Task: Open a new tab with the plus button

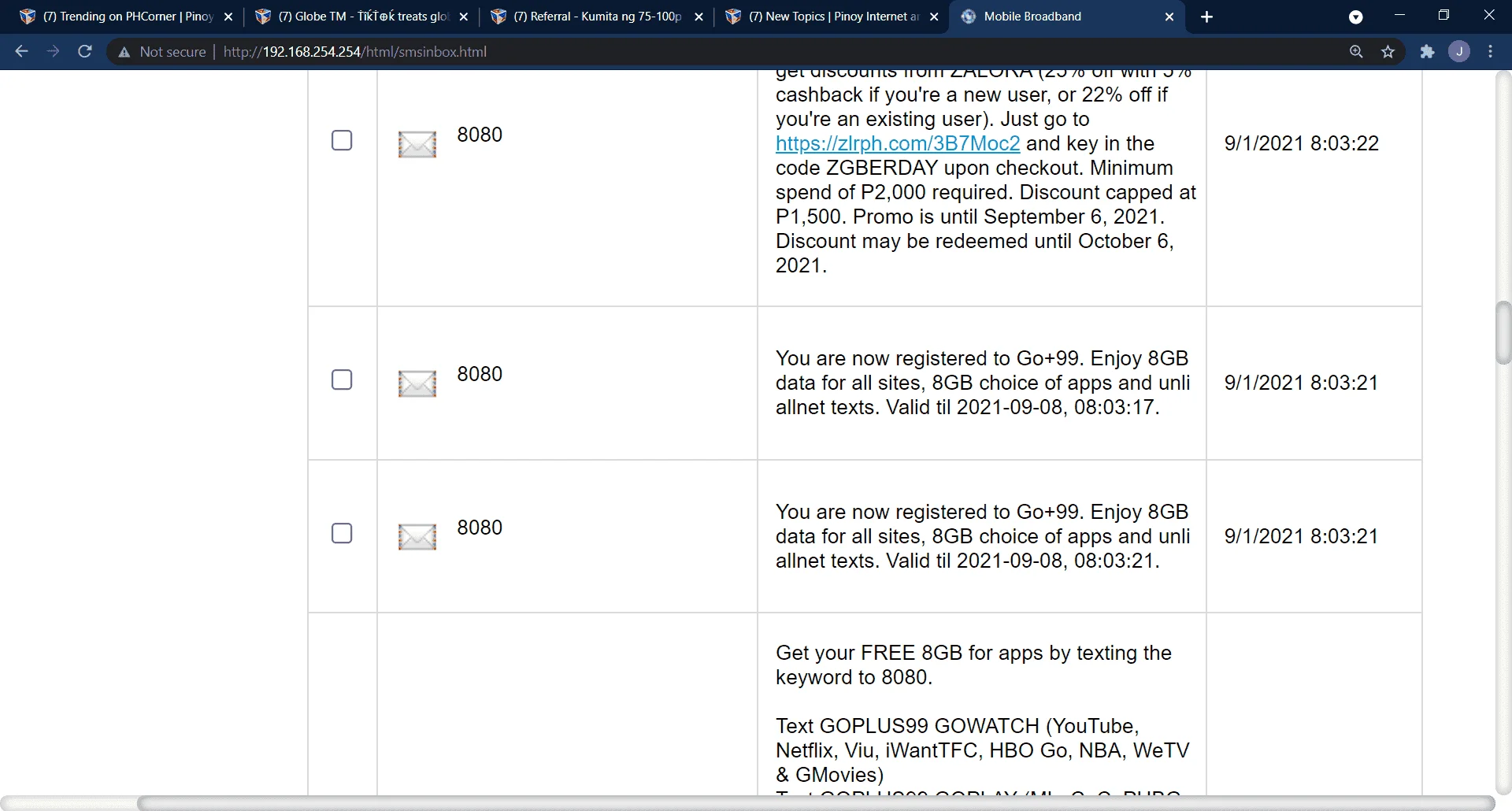Action: point(1206,17)
